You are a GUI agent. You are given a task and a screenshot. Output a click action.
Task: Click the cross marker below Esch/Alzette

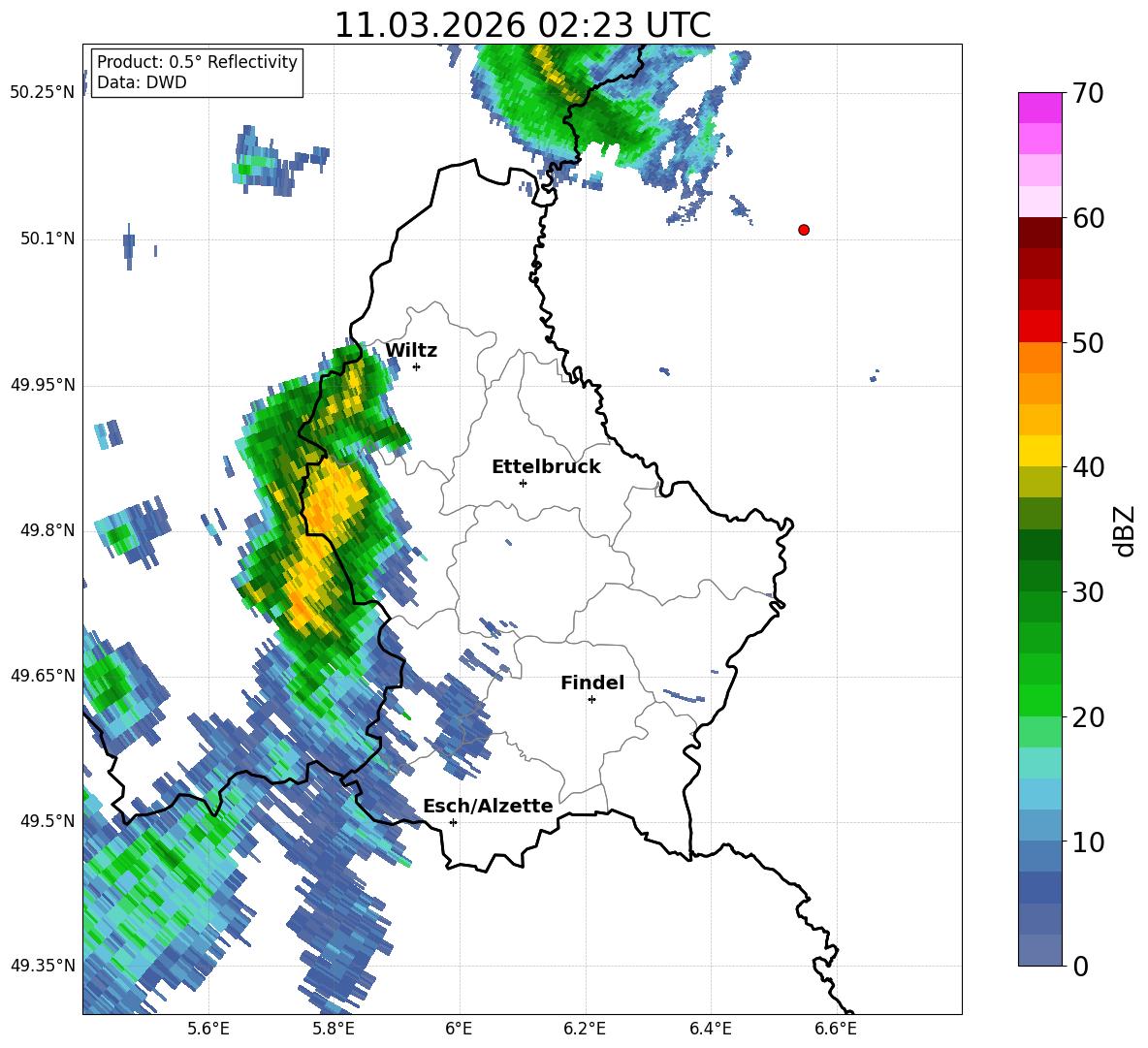click(453, 822)
